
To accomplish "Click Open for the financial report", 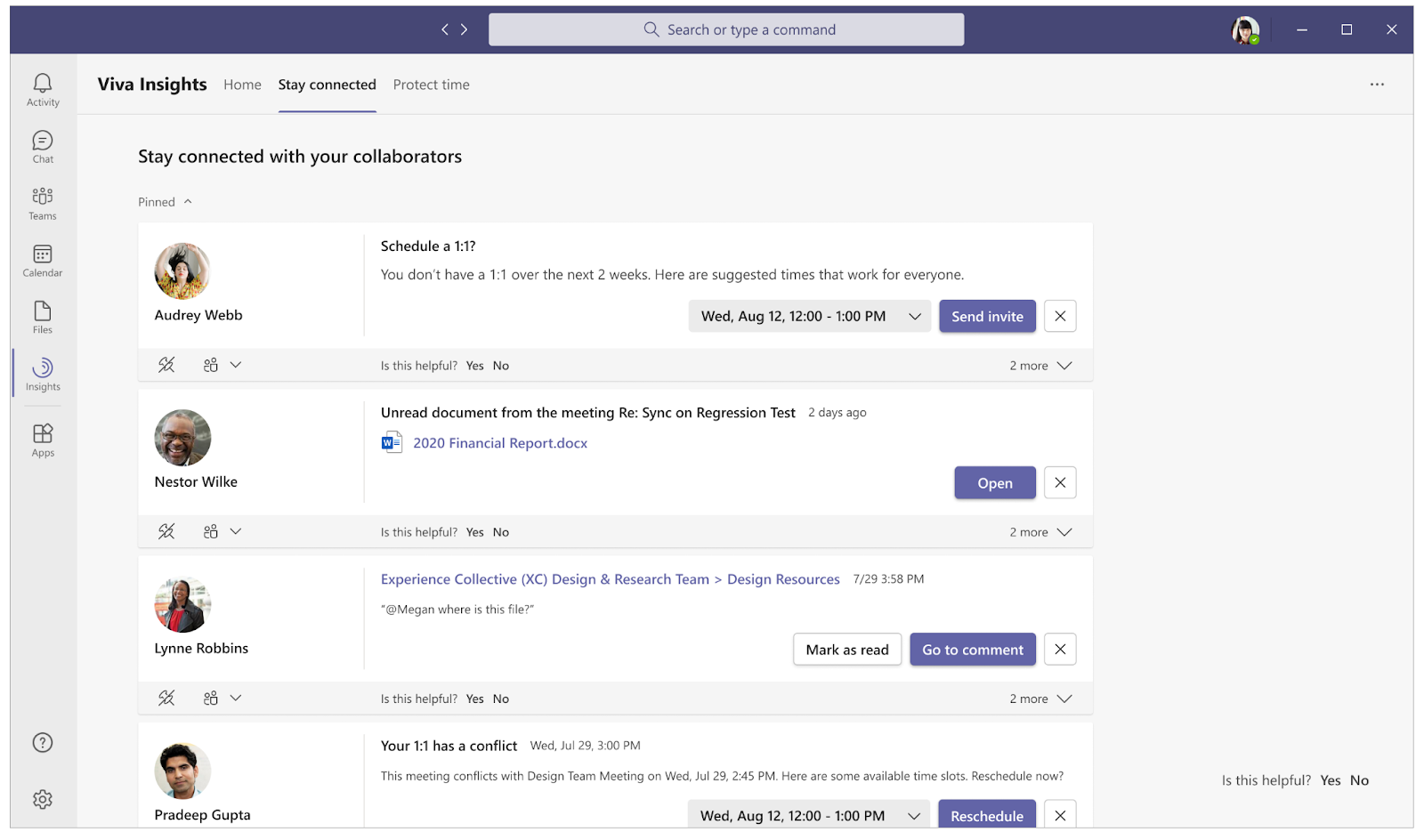I will point(995,482).
